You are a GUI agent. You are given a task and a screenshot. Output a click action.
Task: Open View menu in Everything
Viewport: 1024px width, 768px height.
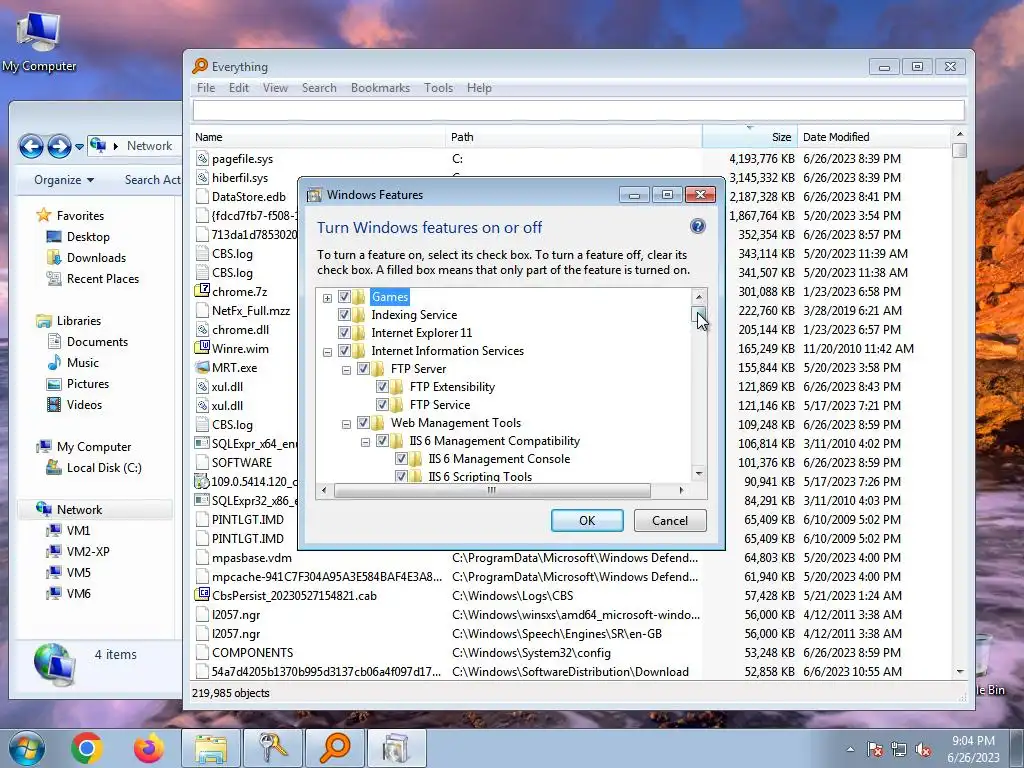tap(275, 88)
